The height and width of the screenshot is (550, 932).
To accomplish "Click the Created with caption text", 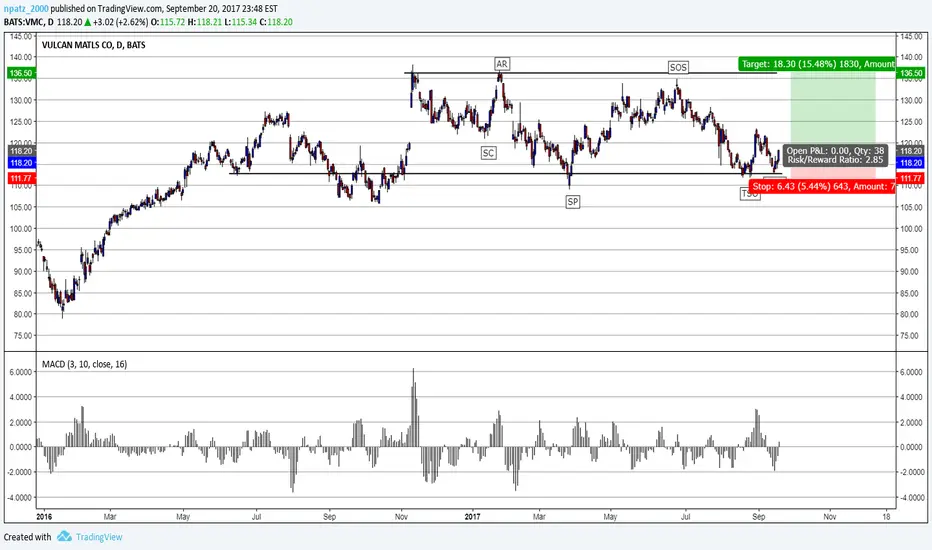I will 27,537.
